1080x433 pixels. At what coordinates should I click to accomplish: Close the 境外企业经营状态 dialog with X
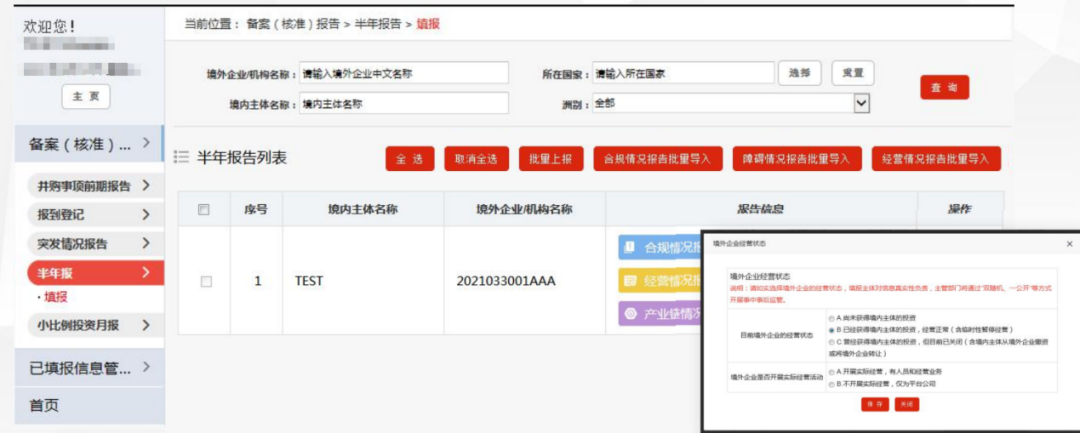coord(1068,244)
